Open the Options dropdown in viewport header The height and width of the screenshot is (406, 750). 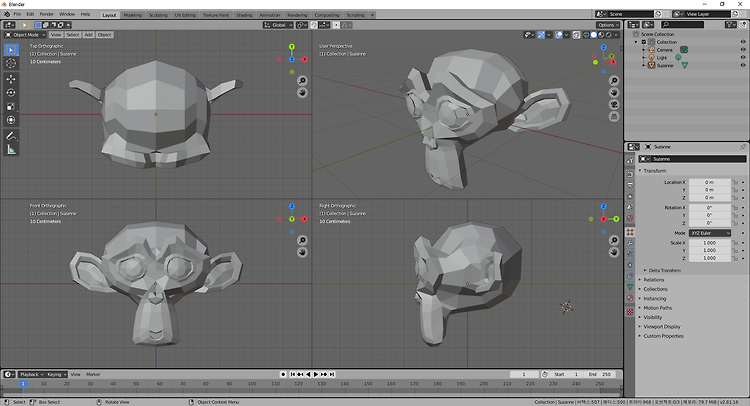(608, 25)
